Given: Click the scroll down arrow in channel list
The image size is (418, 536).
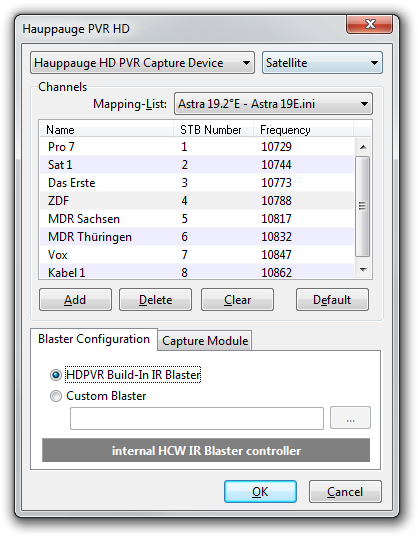Looking at the screenshot, I should click(363, 270).
